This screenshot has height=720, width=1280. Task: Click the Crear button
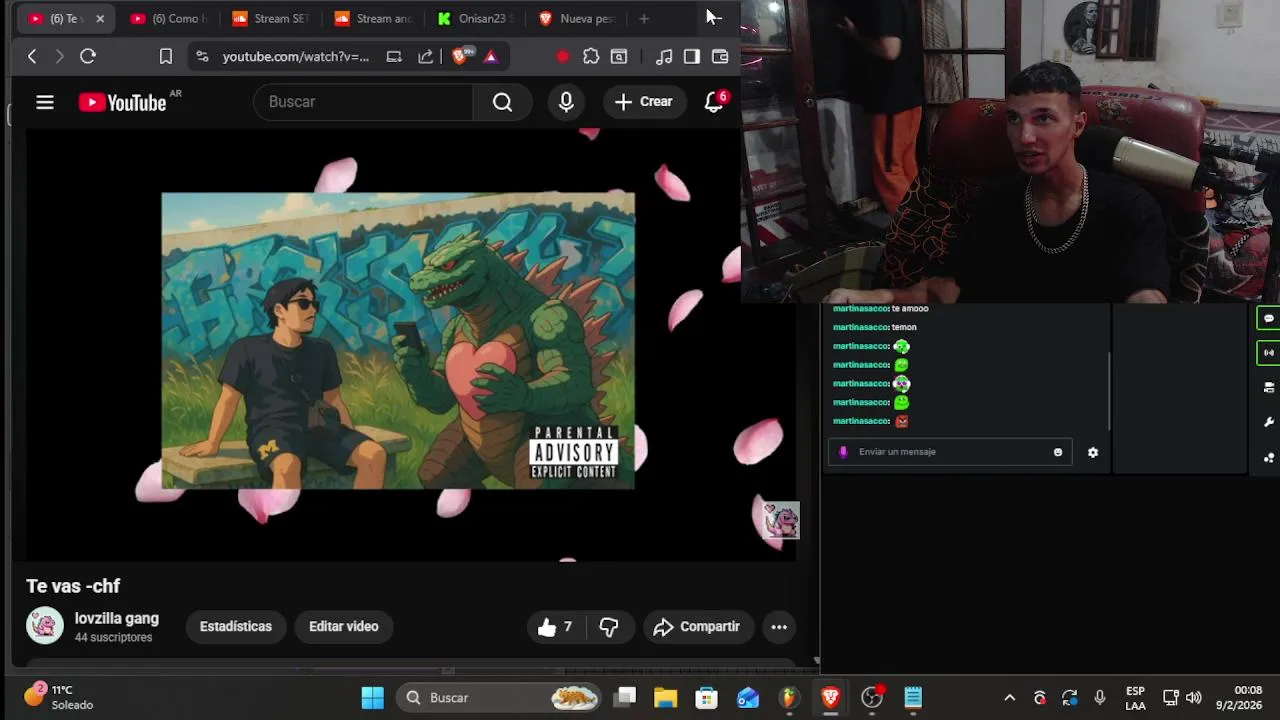pyautogui.click(x=643, y=102)
